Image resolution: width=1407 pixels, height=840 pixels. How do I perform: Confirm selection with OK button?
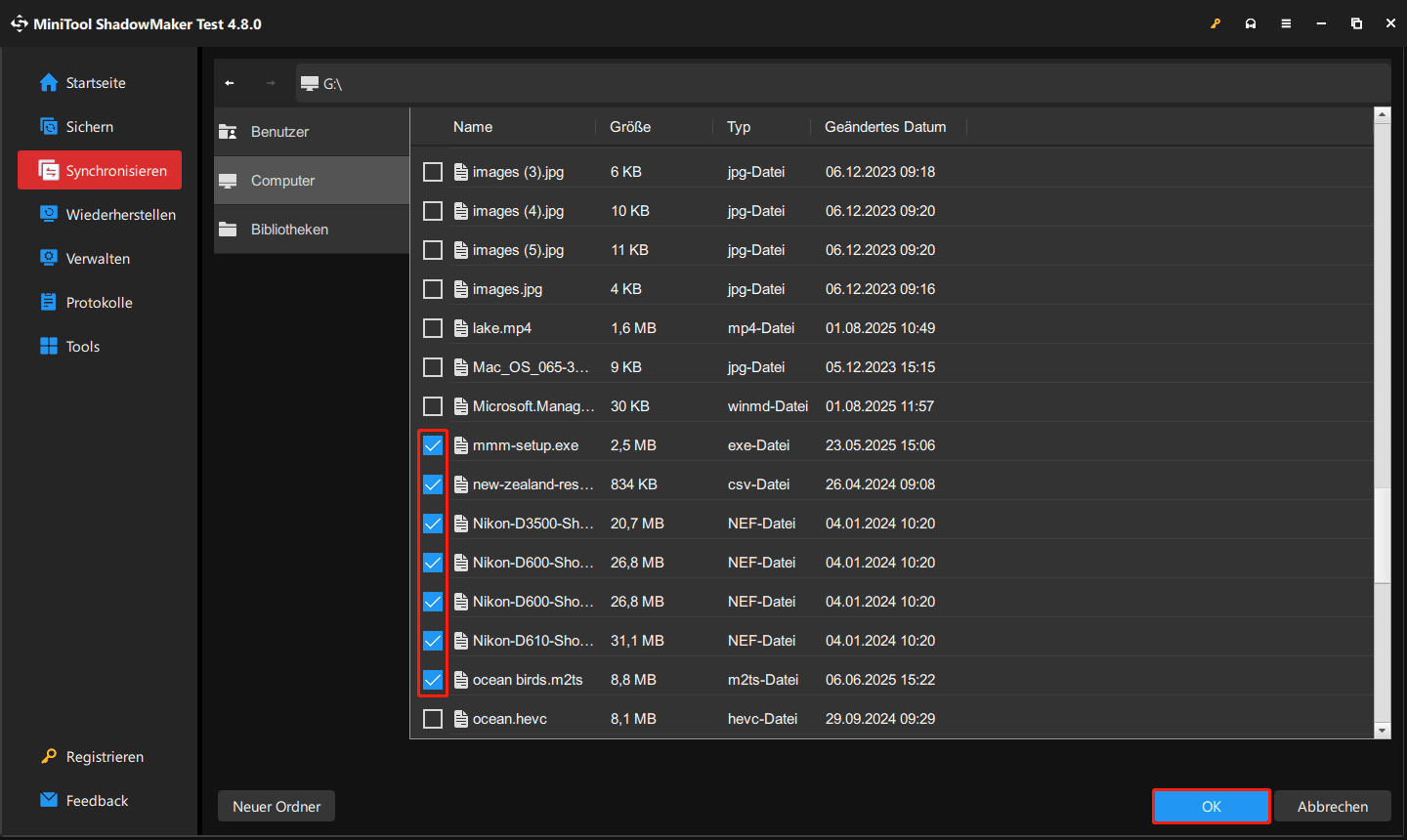[1211, 807]
